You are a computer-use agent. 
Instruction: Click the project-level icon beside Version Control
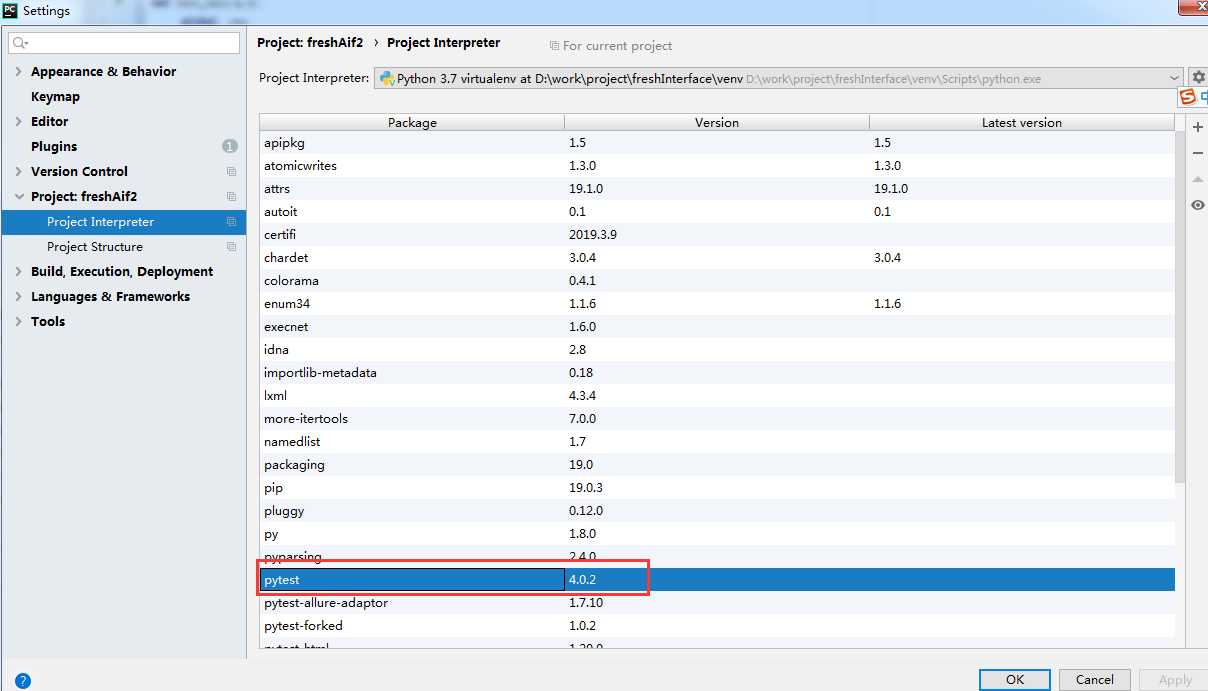[231, 172]
